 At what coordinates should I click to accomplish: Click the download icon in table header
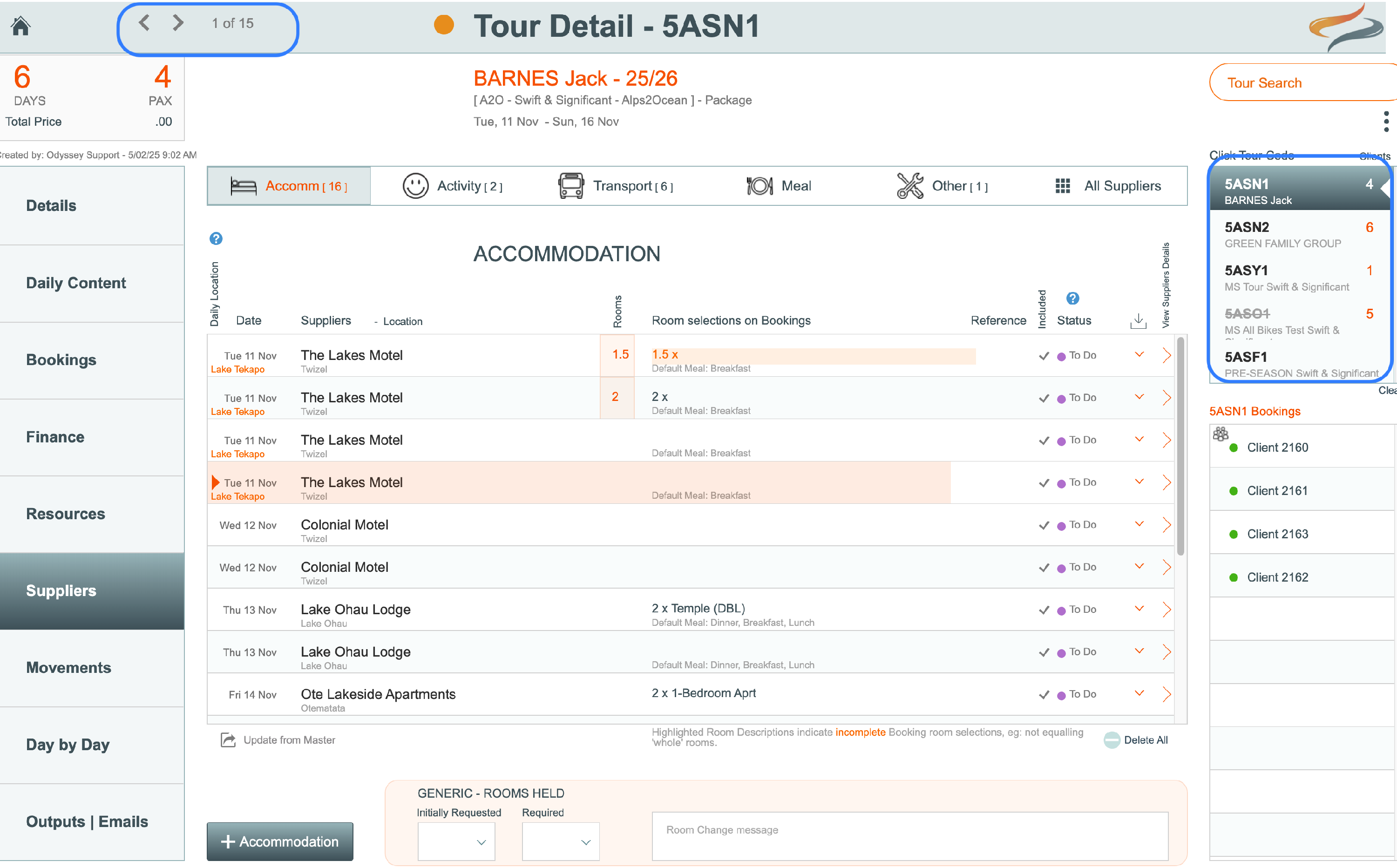pos(1138,321)
